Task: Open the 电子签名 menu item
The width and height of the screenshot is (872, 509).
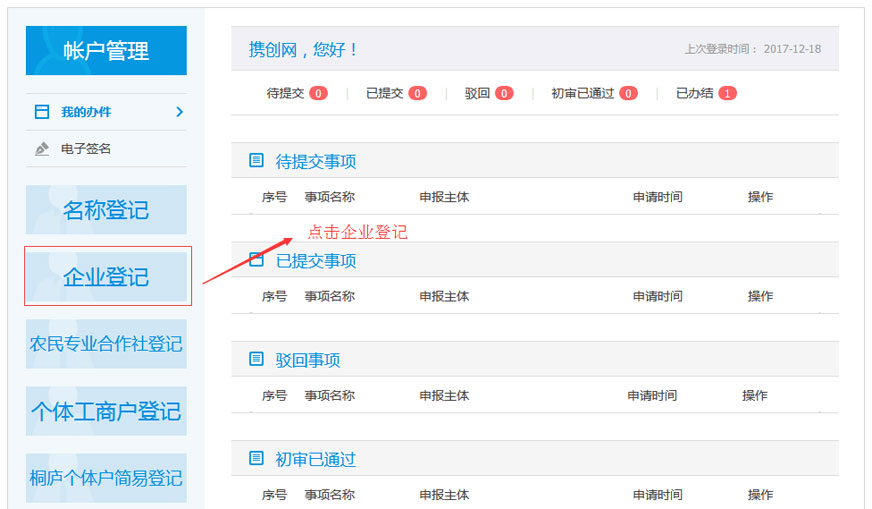Action: [86, 149]
